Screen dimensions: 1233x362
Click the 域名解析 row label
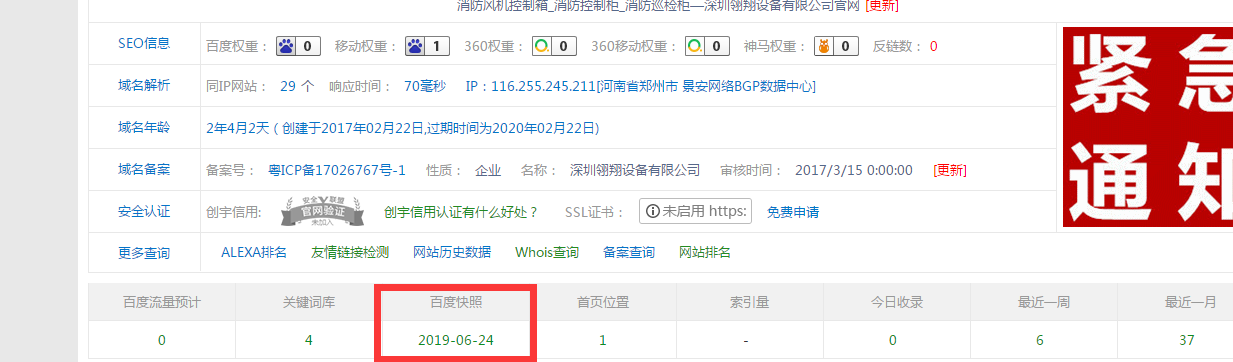(x=144, y=85)
